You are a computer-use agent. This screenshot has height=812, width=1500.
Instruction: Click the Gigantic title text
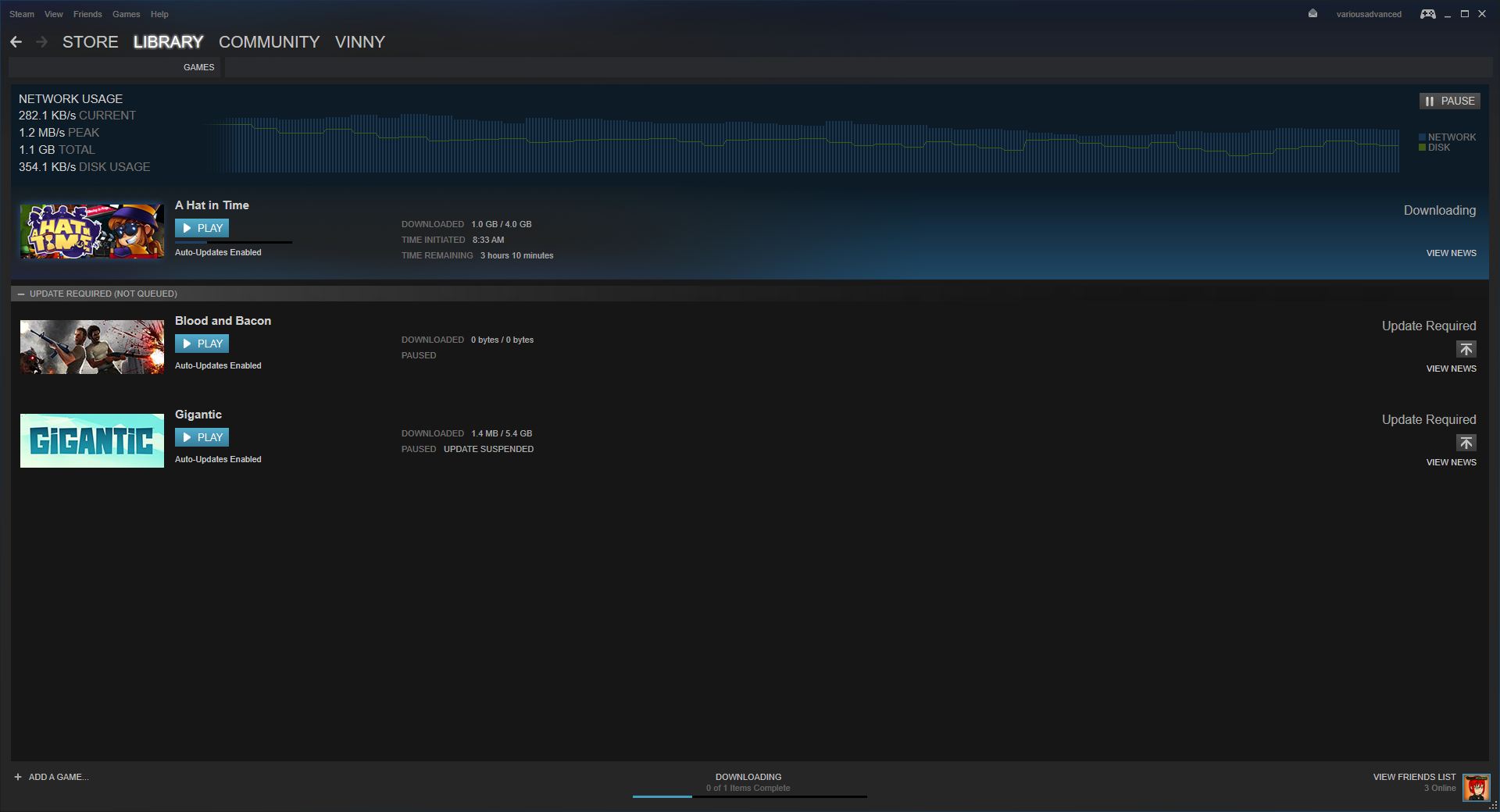coord(198,415)
